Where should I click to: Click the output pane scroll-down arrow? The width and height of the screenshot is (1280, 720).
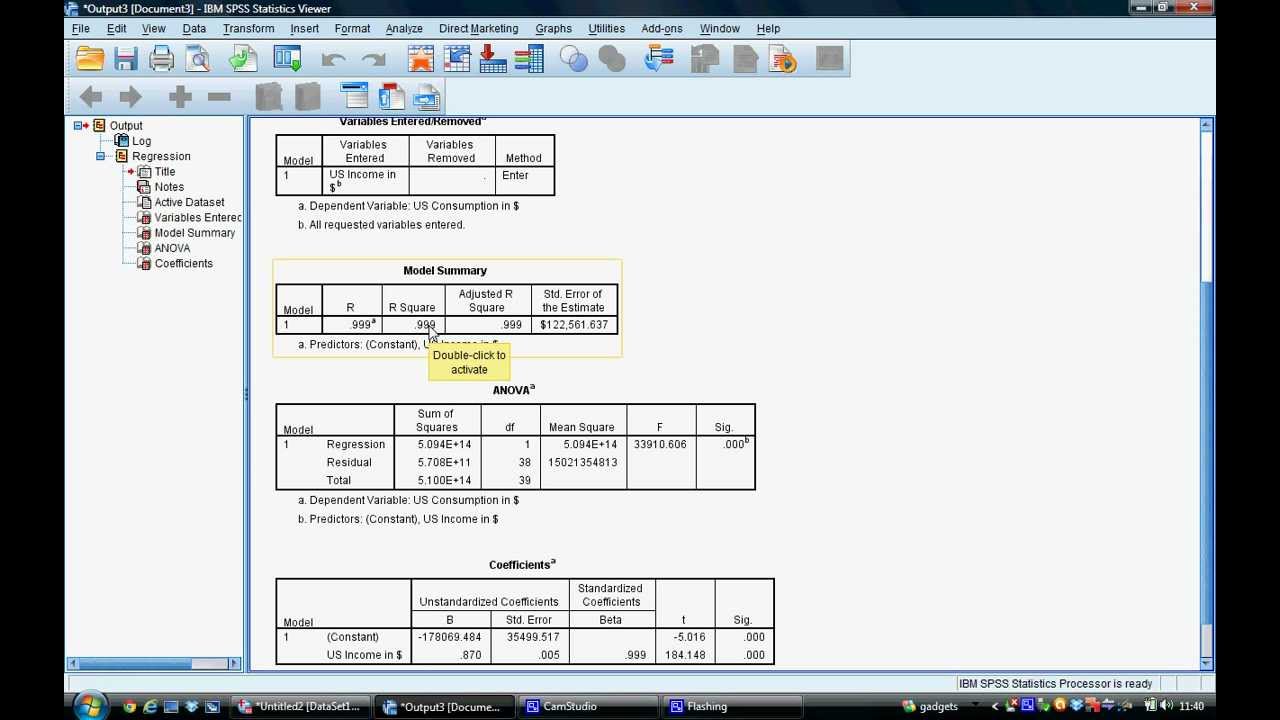point(1206,662)
